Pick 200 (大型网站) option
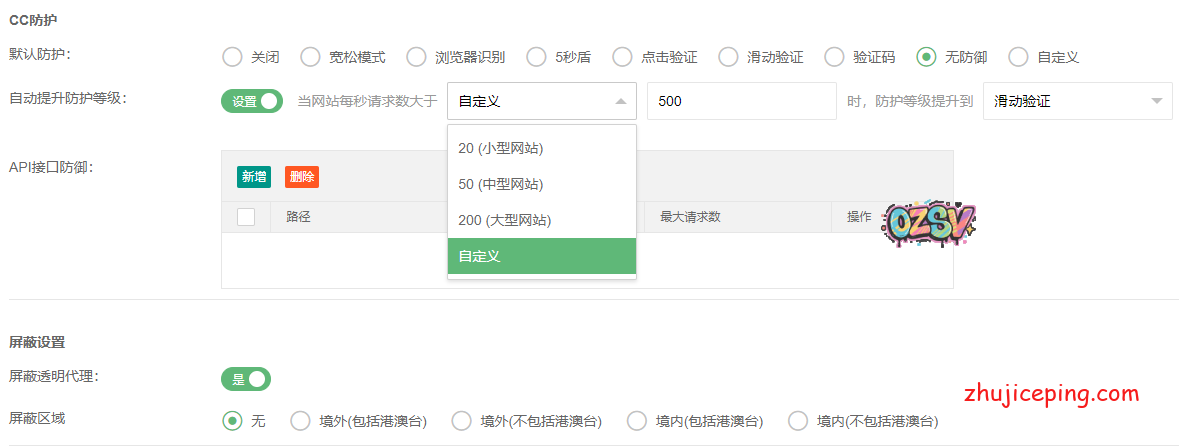Viewport: 1179px width, 448px height. 541,220
